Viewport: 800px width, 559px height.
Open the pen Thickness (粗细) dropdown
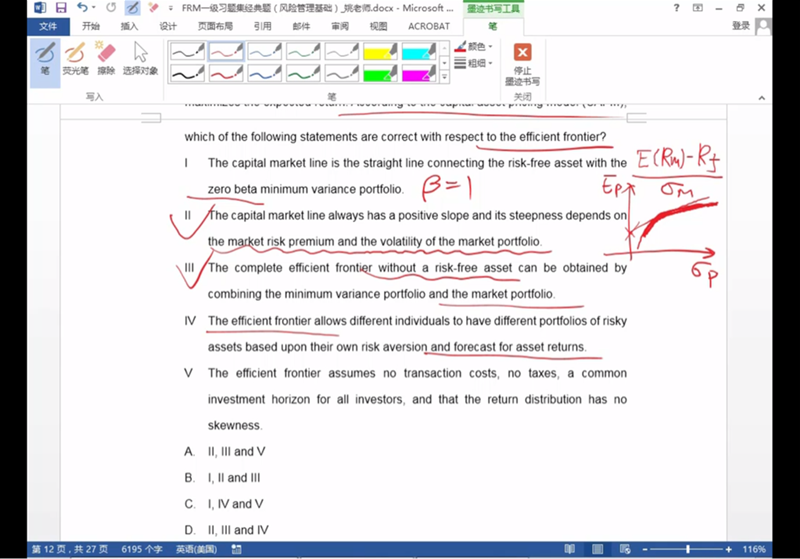(x=474, y=63)
